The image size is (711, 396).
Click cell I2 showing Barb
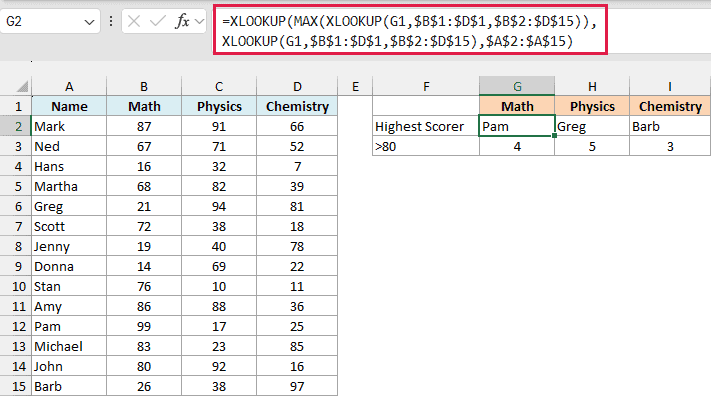coord(670,126)
